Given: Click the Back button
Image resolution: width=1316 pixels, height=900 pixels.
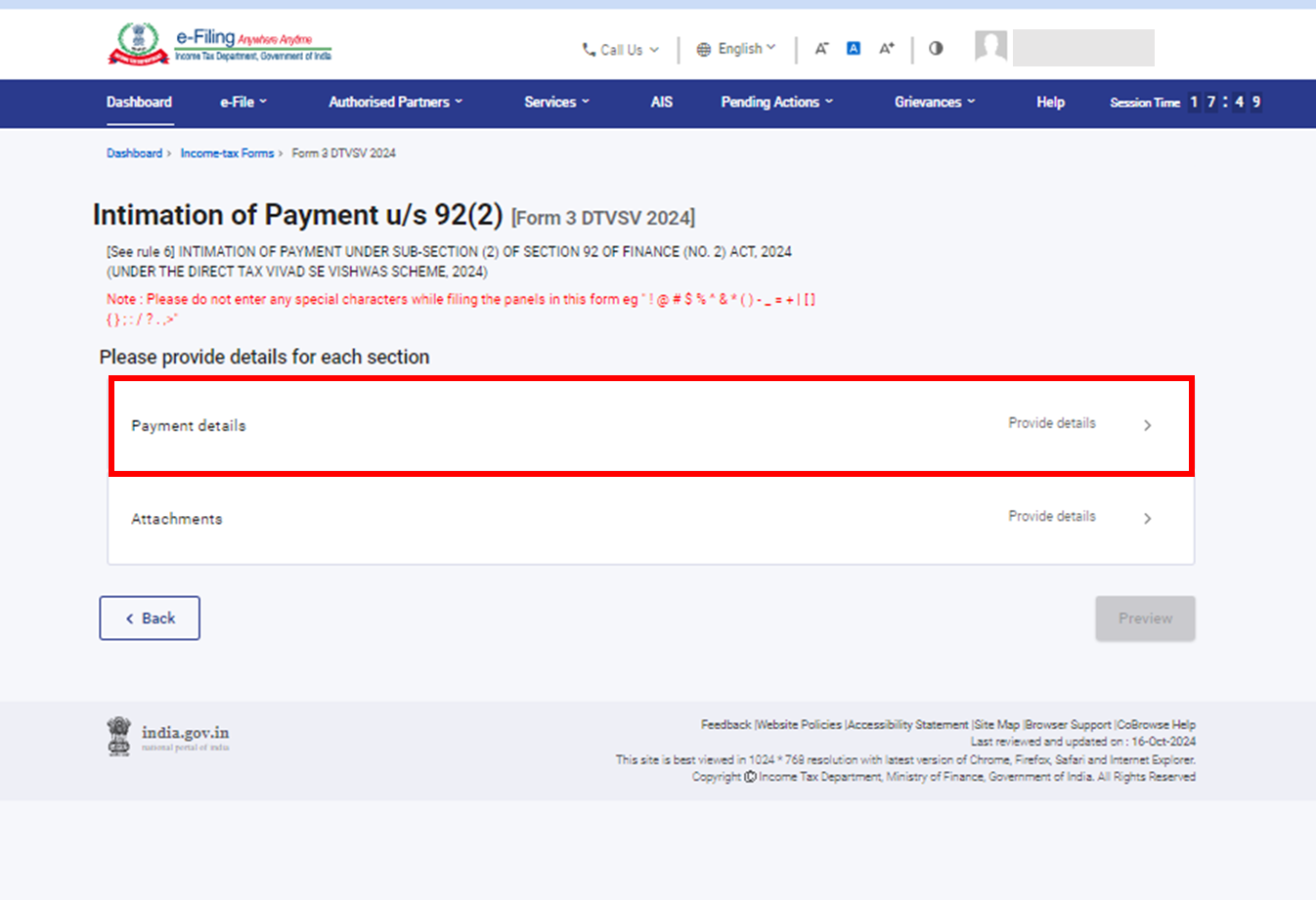Looking at the screenshot, I should [149, 618].
